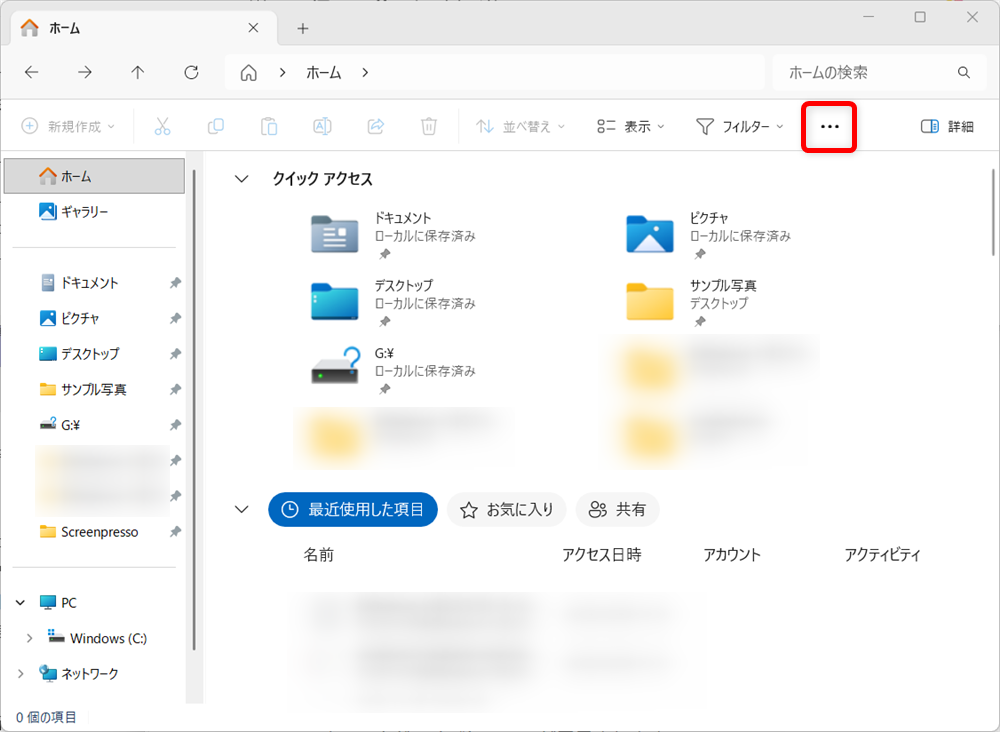The height and width of the screenshot is (732, 1000).
Task: Expand the Windows (C:) tree item
Action: [x=30, y=638]
